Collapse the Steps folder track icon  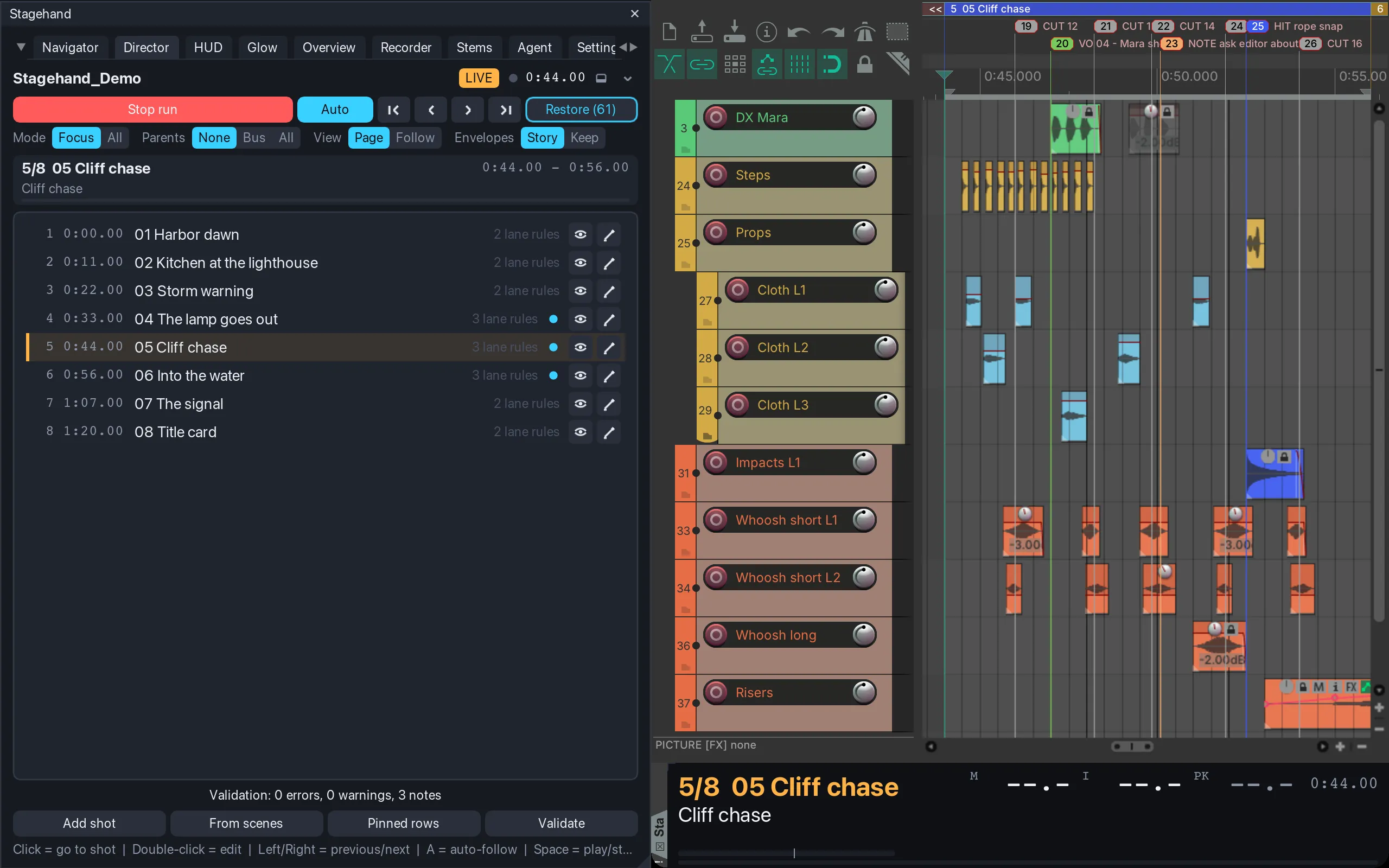pyautogui.click(x=685, y=207)
